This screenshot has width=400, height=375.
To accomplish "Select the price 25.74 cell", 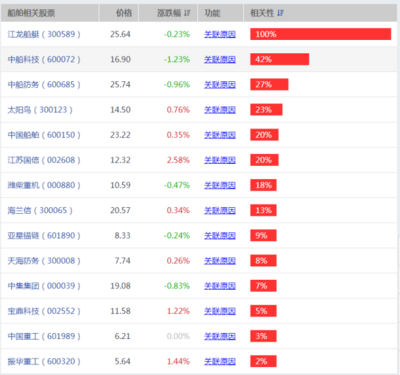I will (120, 84).
